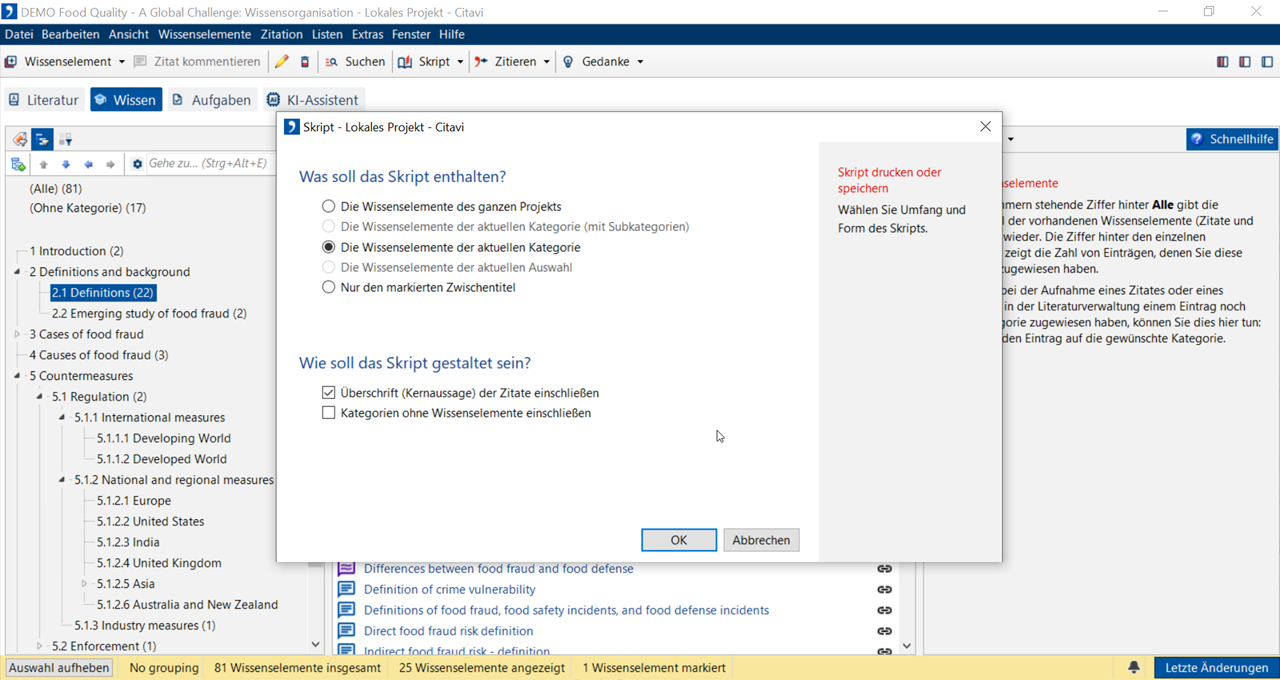Click the pencil edit icon in toolbar
This screenshot has width=1280, height=680.
pos(281,62)
